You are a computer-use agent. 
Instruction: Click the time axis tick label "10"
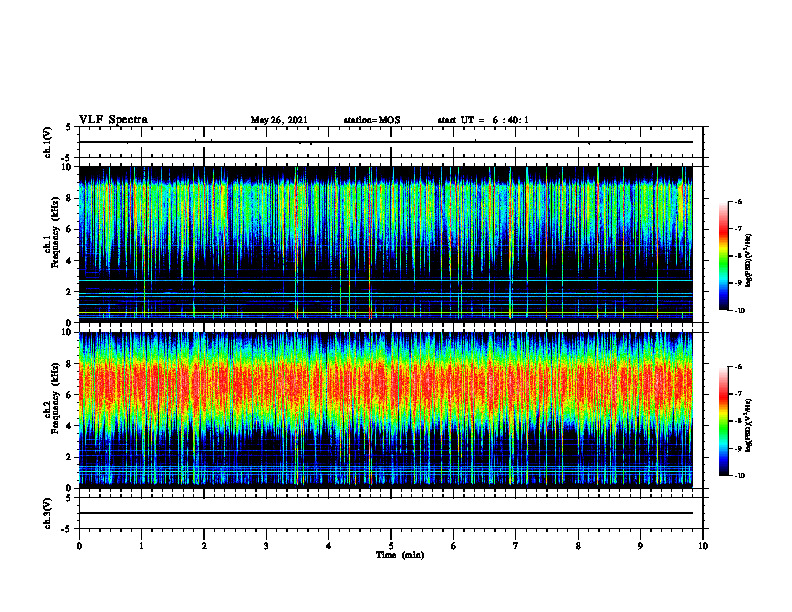coord(703,546)
